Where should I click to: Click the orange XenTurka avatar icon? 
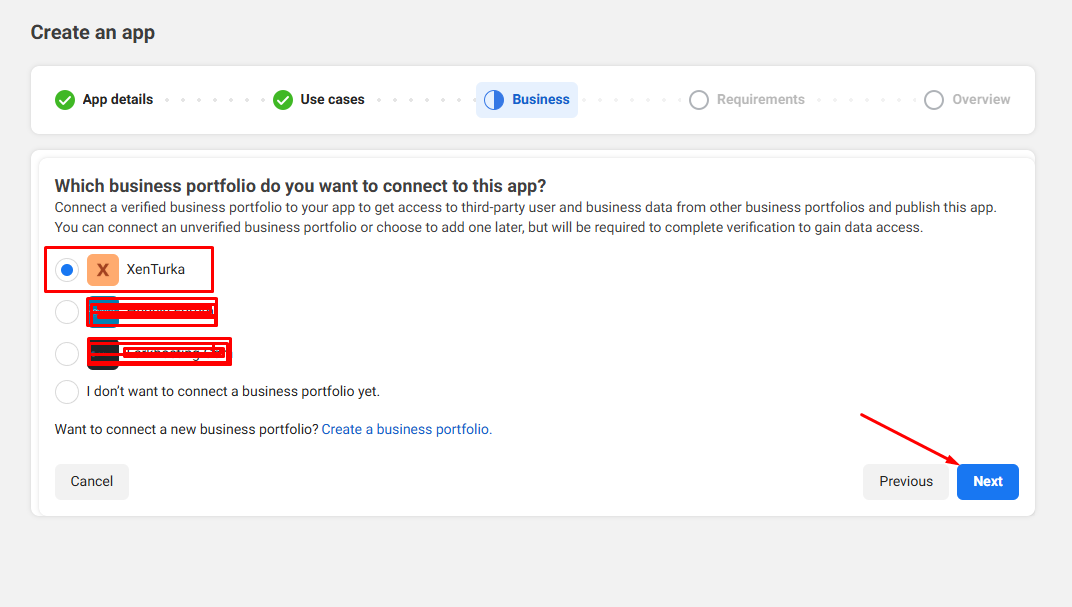tap(103, 270)
